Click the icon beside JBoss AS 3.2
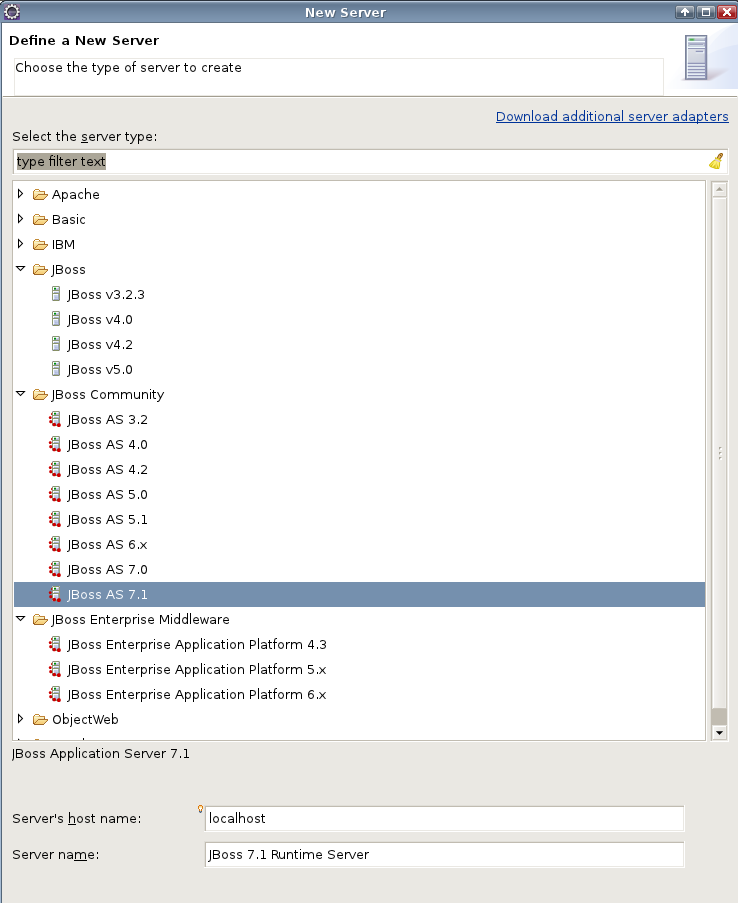 pyautogui.click(x=55, y=419)
